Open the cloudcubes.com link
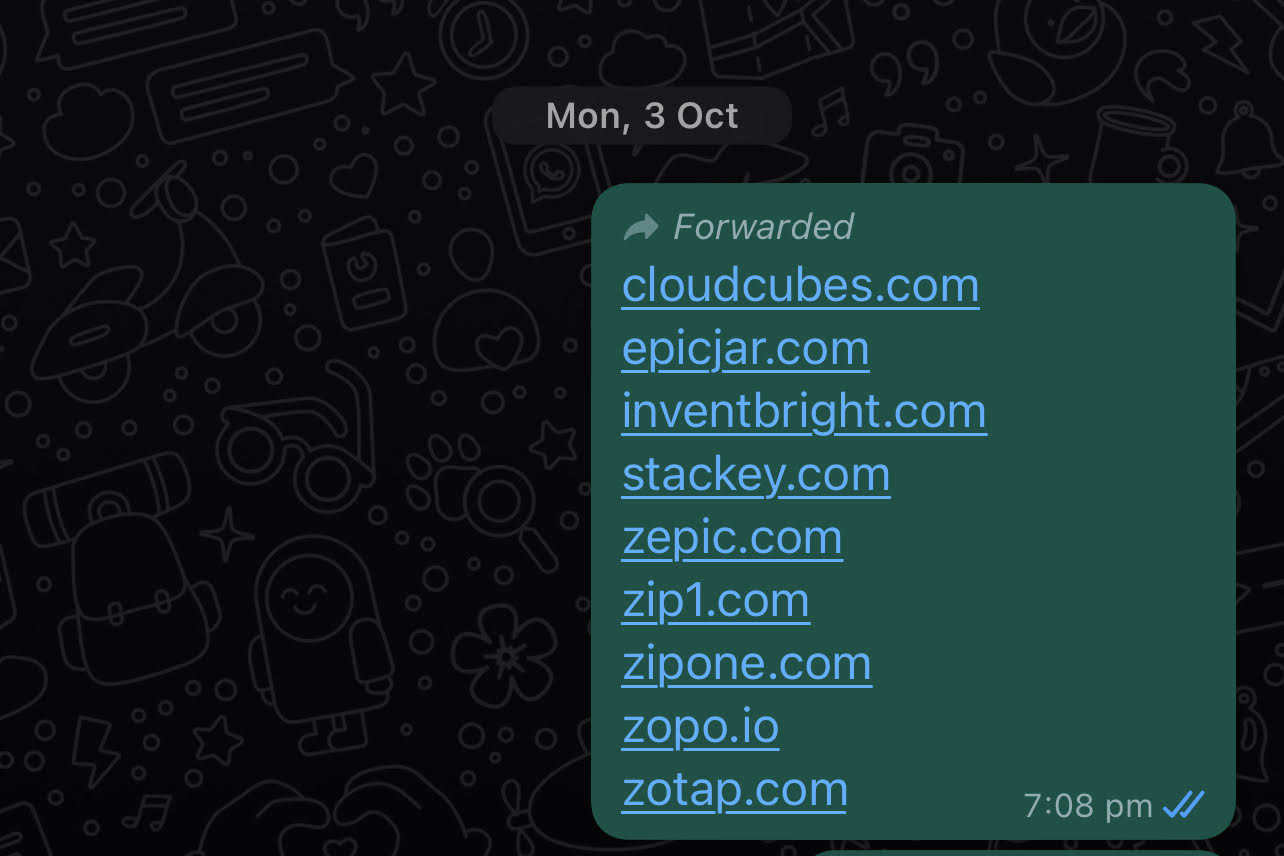This screenshot has height=856, width=1284. tap(799, 285)
